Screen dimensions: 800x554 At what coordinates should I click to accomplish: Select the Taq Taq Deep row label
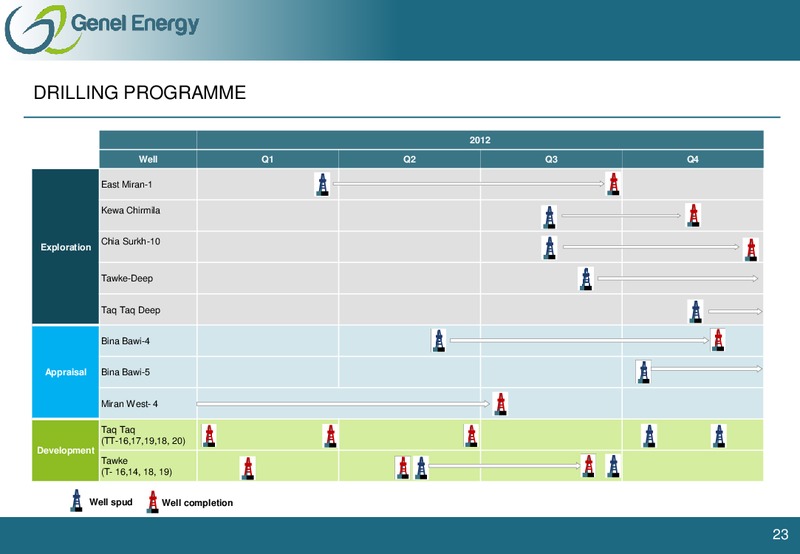(131, 310)
